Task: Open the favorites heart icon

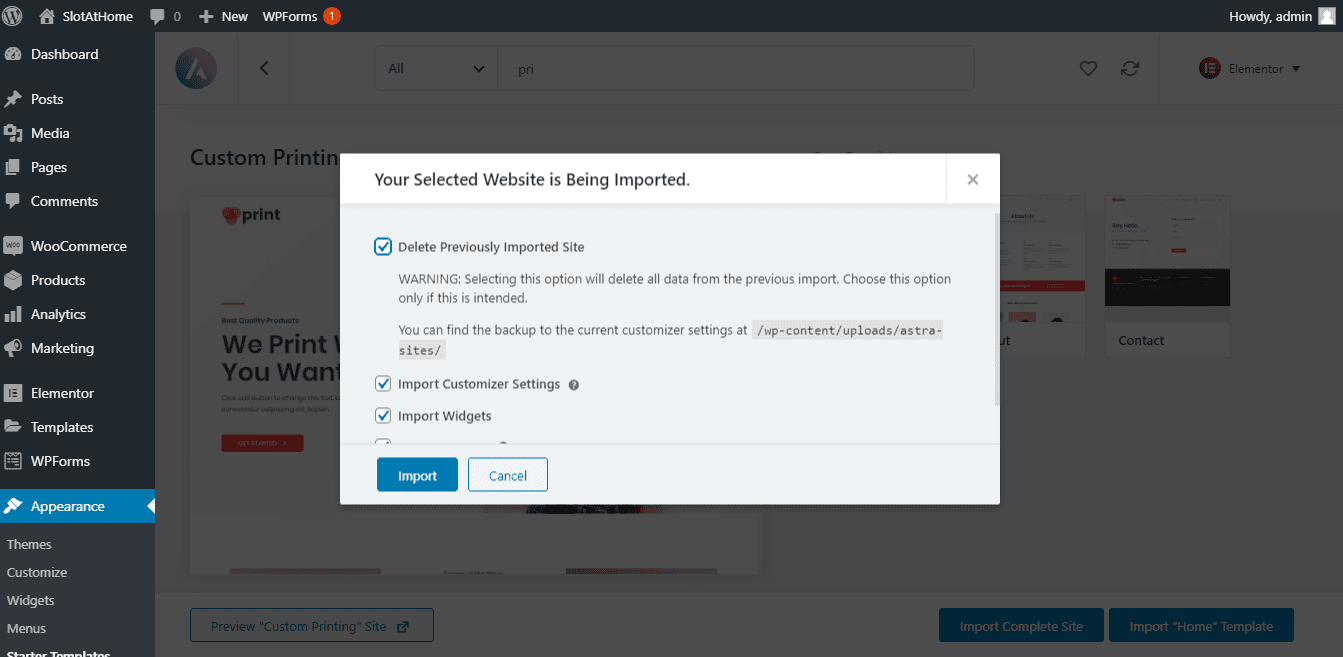Action: tap(1088, 69)
